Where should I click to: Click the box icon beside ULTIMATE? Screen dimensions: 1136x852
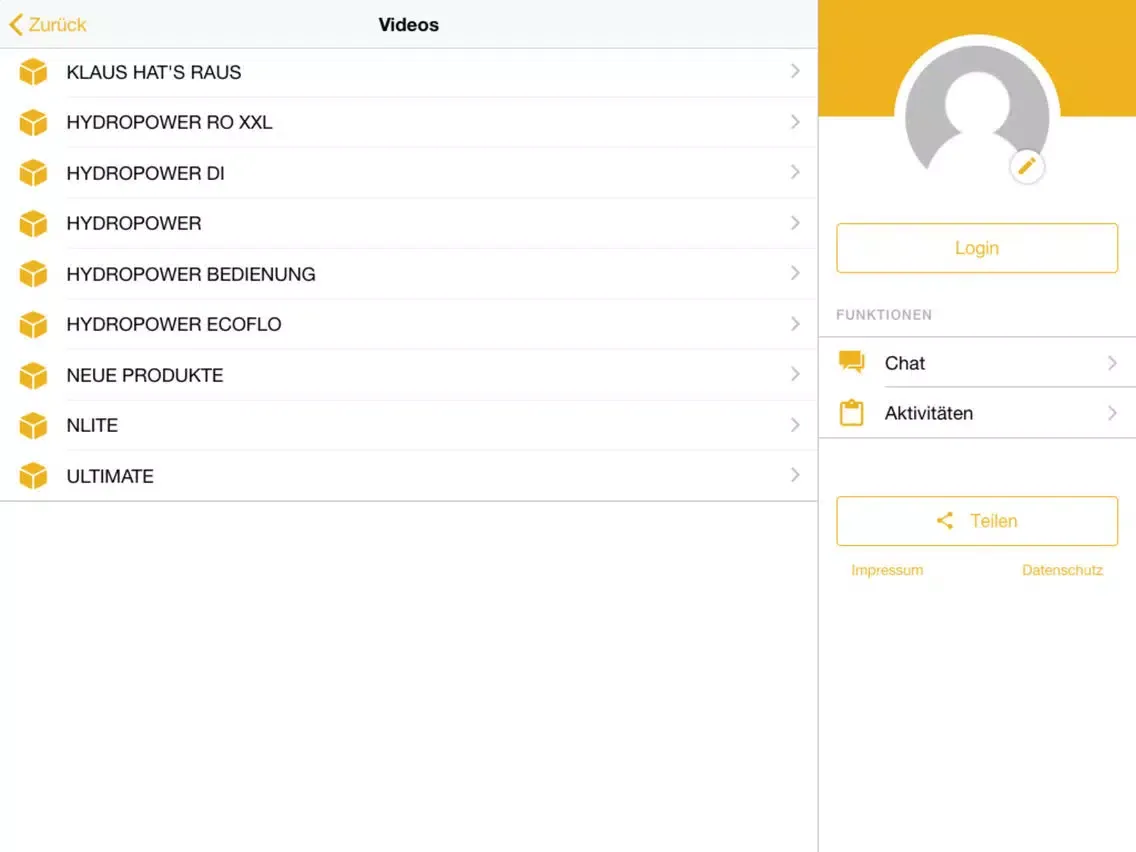(x=33, y=476)
